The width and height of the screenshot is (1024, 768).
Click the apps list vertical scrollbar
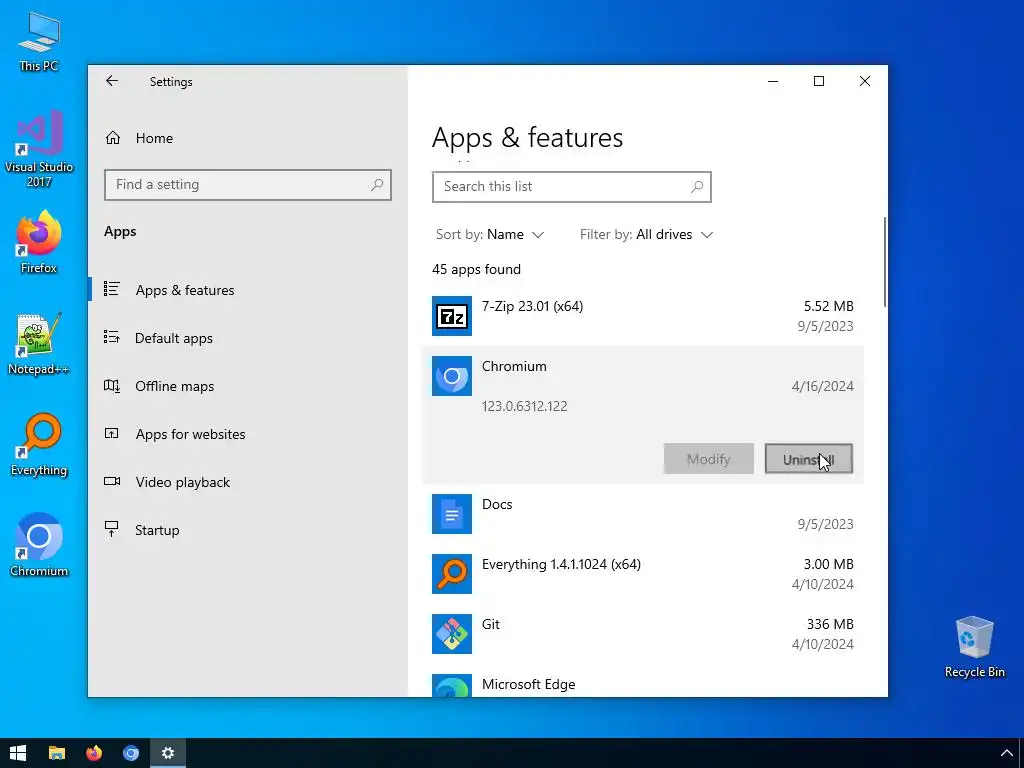point(885,261)
